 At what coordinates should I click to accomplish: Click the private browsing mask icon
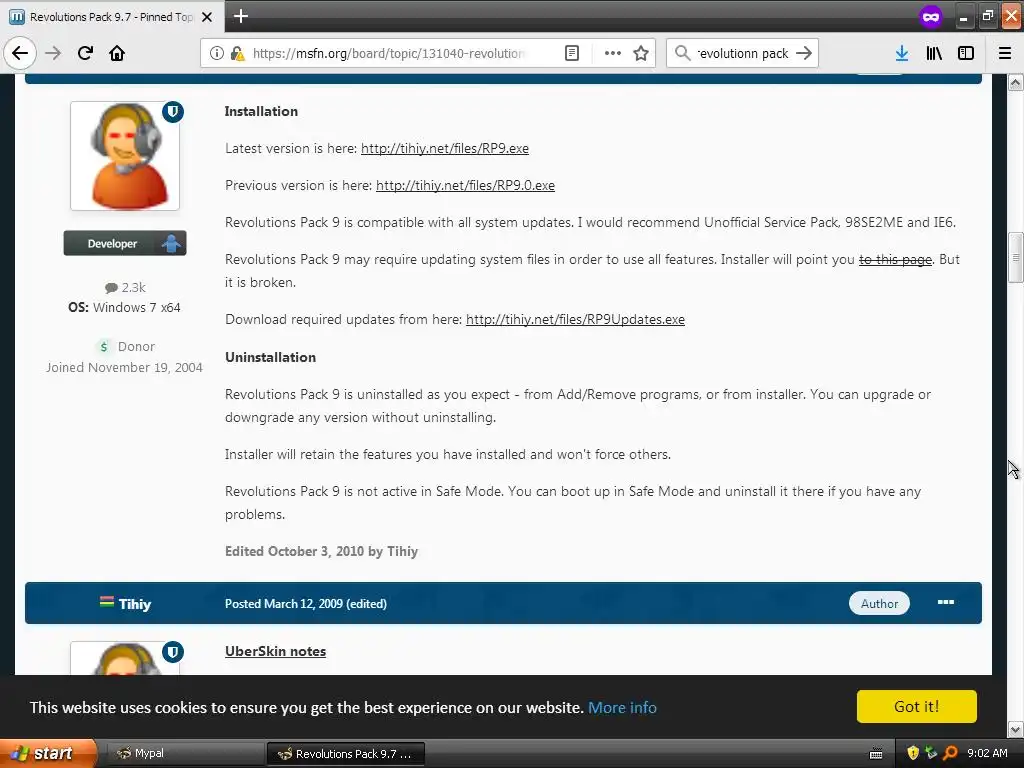tap(931, 17)
